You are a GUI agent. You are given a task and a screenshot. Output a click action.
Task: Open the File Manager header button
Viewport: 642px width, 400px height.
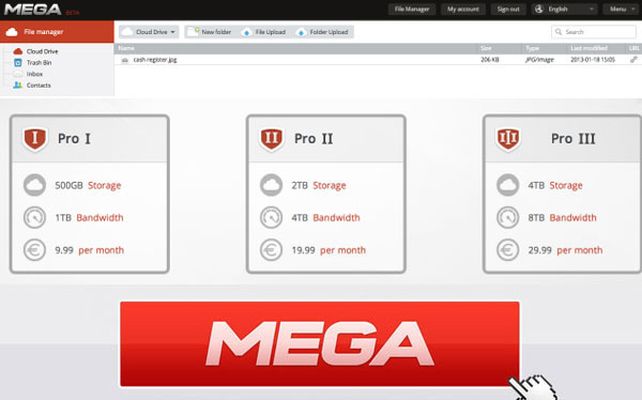click(411, 9)
